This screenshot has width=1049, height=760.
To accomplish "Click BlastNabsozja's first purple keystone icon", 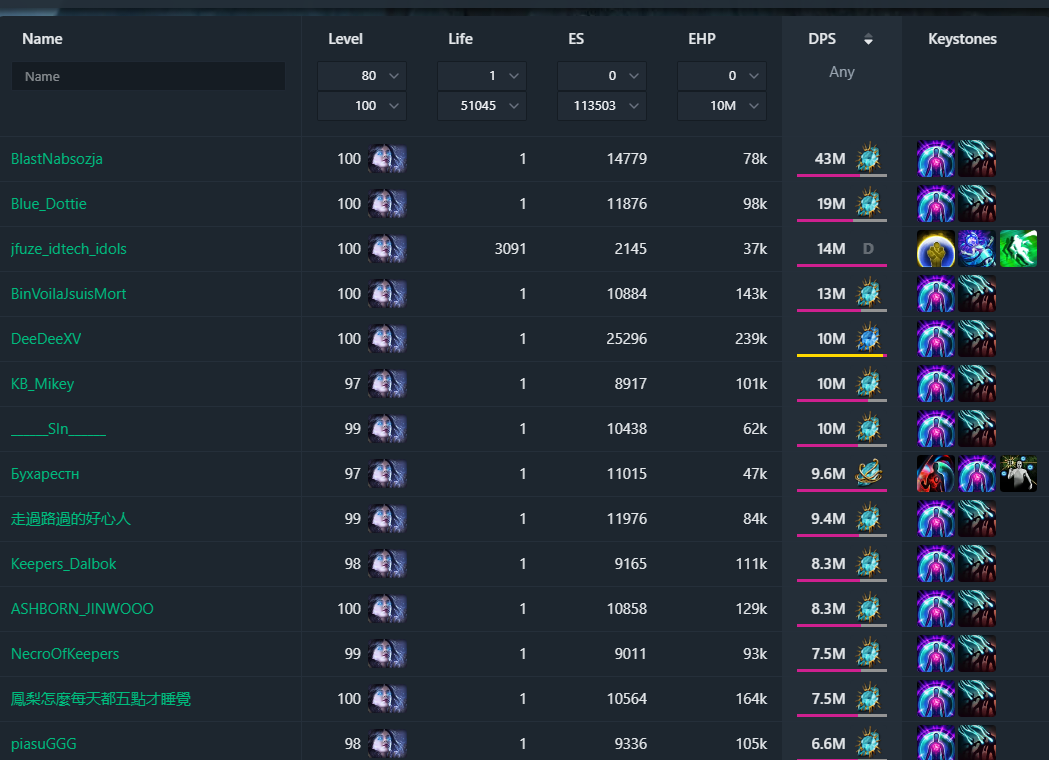I will (x=936, y=159).
